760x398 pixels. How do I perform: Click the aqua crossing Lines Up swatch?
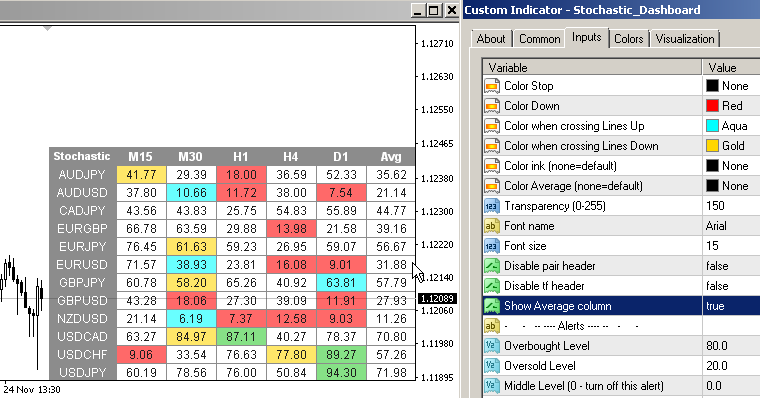click(x=712, y=126)
